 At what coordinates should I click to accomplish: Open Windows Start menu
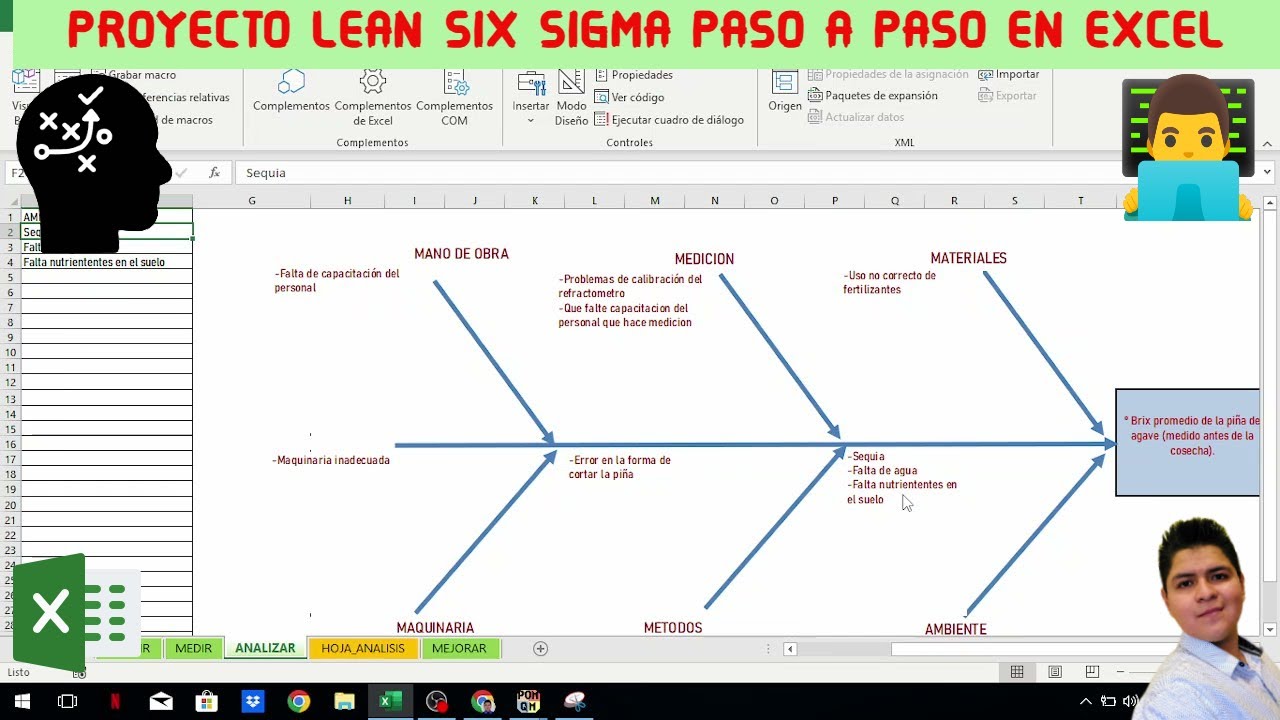pos(21,702)
